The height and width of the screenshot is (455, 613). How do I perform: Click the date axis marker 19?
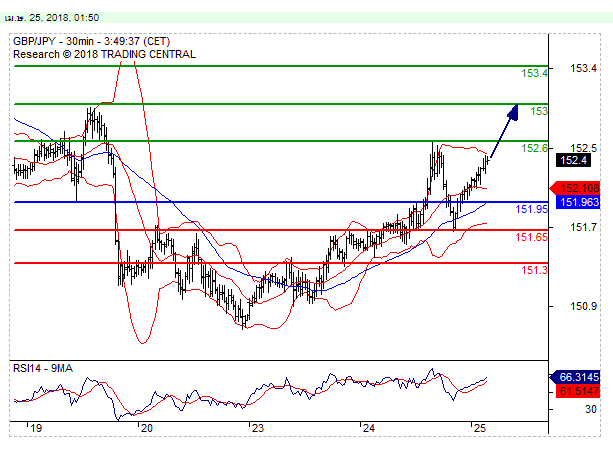coord(36,428)
